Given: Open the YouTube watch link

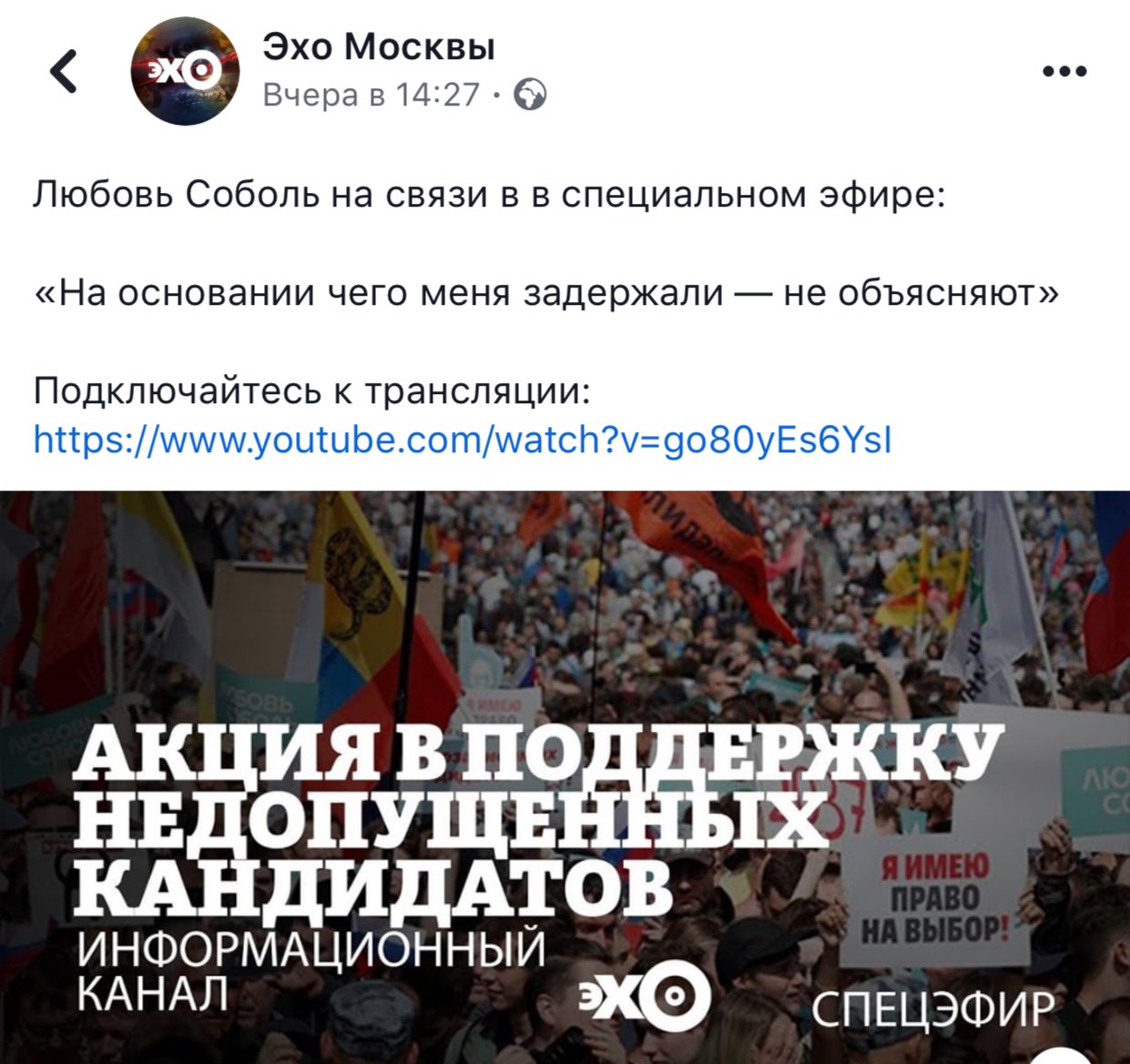Looking at the screenshot, I should click(463, 440).
